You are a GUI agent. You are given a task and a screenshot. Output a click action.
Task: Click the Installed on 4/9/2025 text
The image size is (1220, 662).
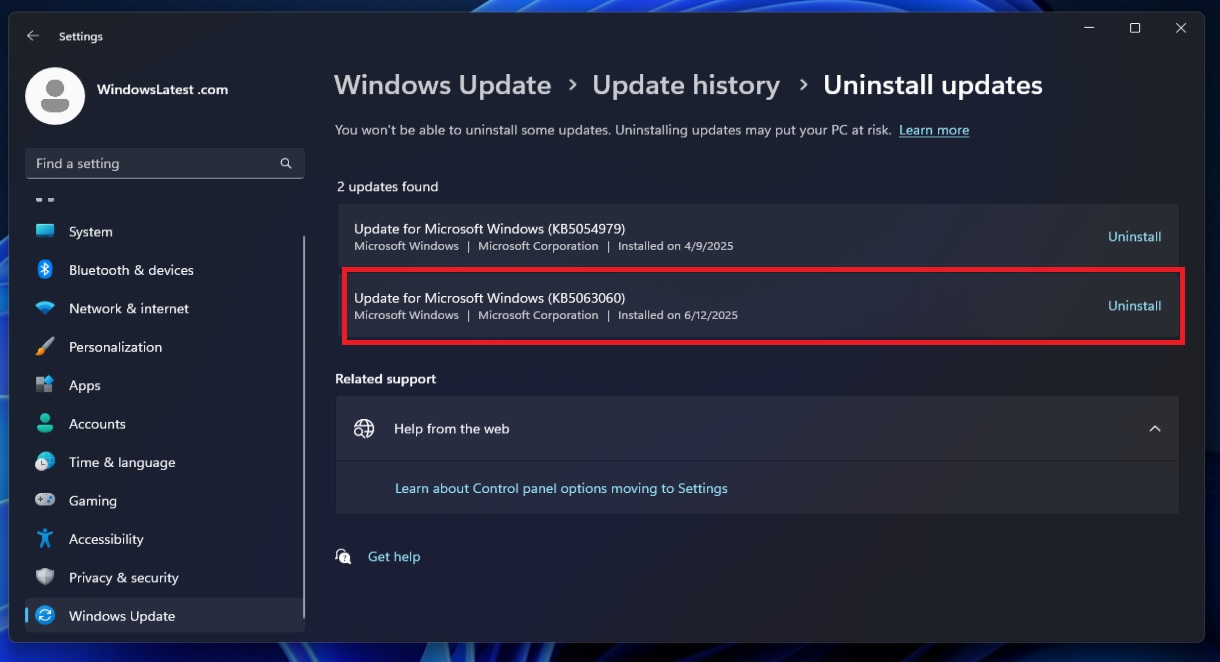[x=675, y=246]
